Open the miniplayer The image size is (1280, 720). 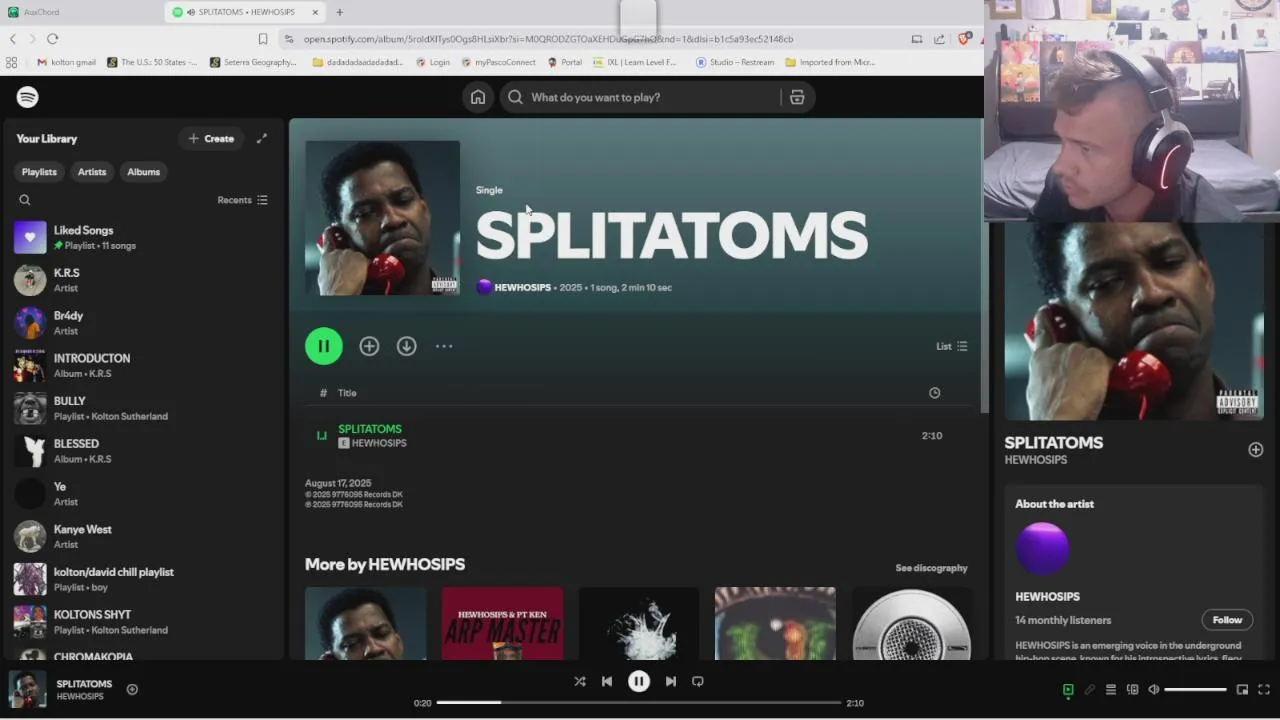pos(1242,689)
